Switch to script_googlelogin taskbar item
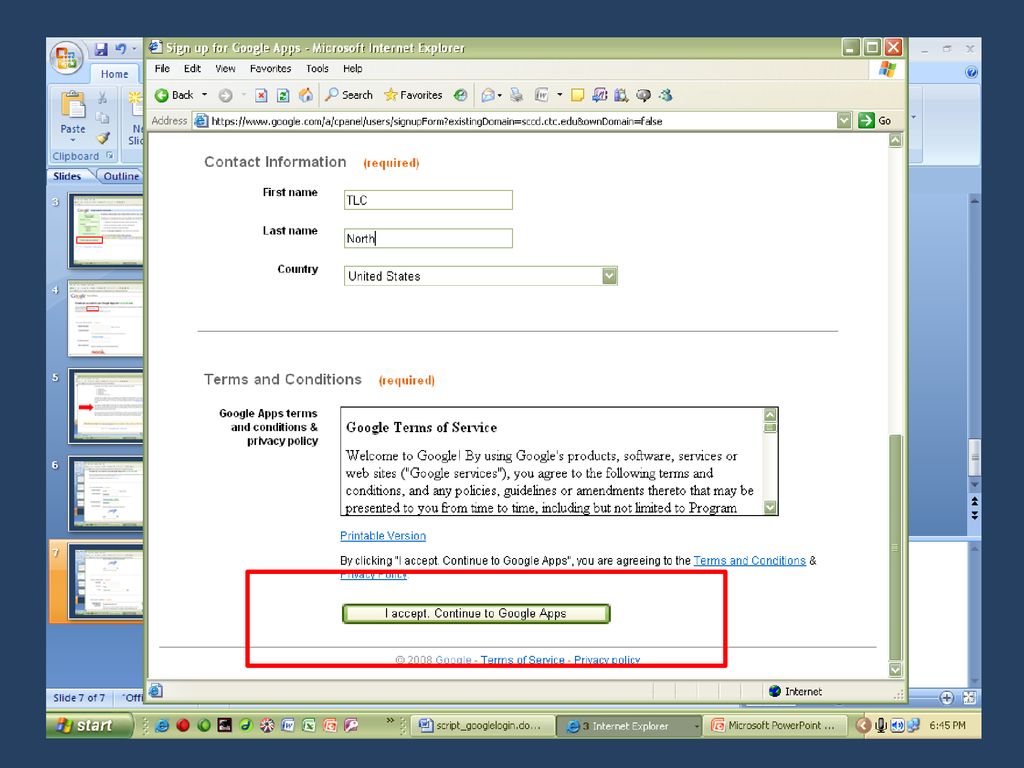The width and height of the screenshot is (1024, 768). 481,726
